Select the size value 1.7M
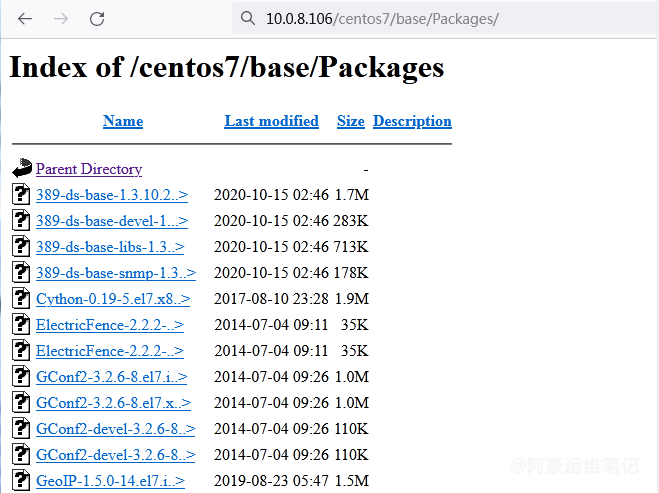 352,195
